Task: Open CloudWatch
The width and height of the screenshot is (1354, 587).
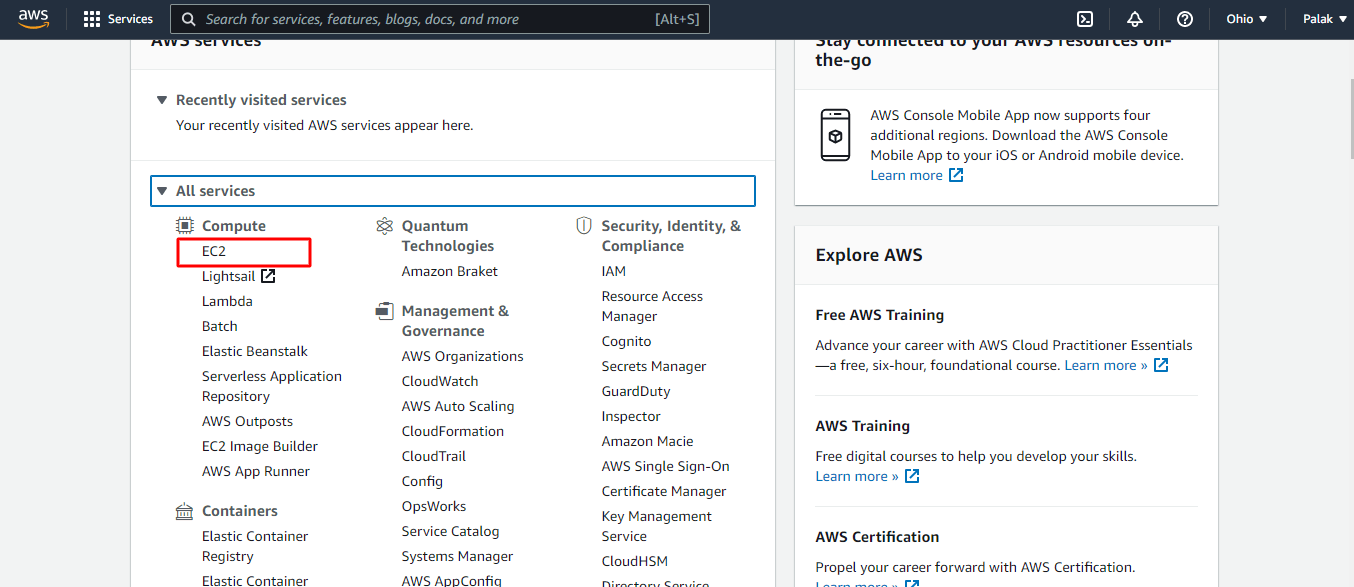Action: point(440,381)
